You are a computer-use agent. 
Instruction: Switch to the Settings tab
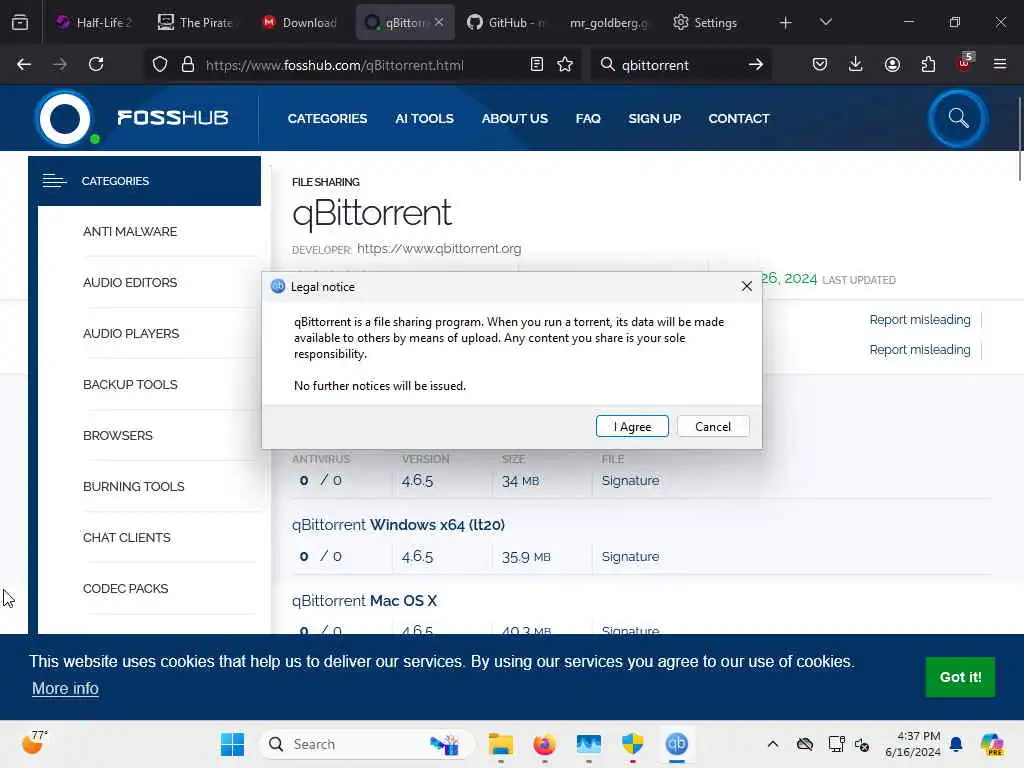pyautogui.click(x=706, y=23)
